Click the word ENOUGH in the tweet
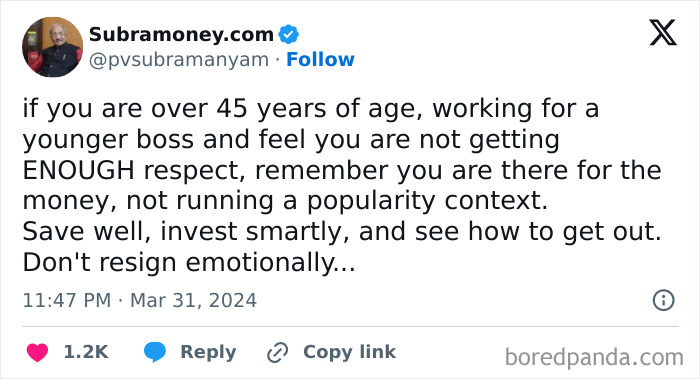Screen dimensions: 700x379 [x=79, y=170]
